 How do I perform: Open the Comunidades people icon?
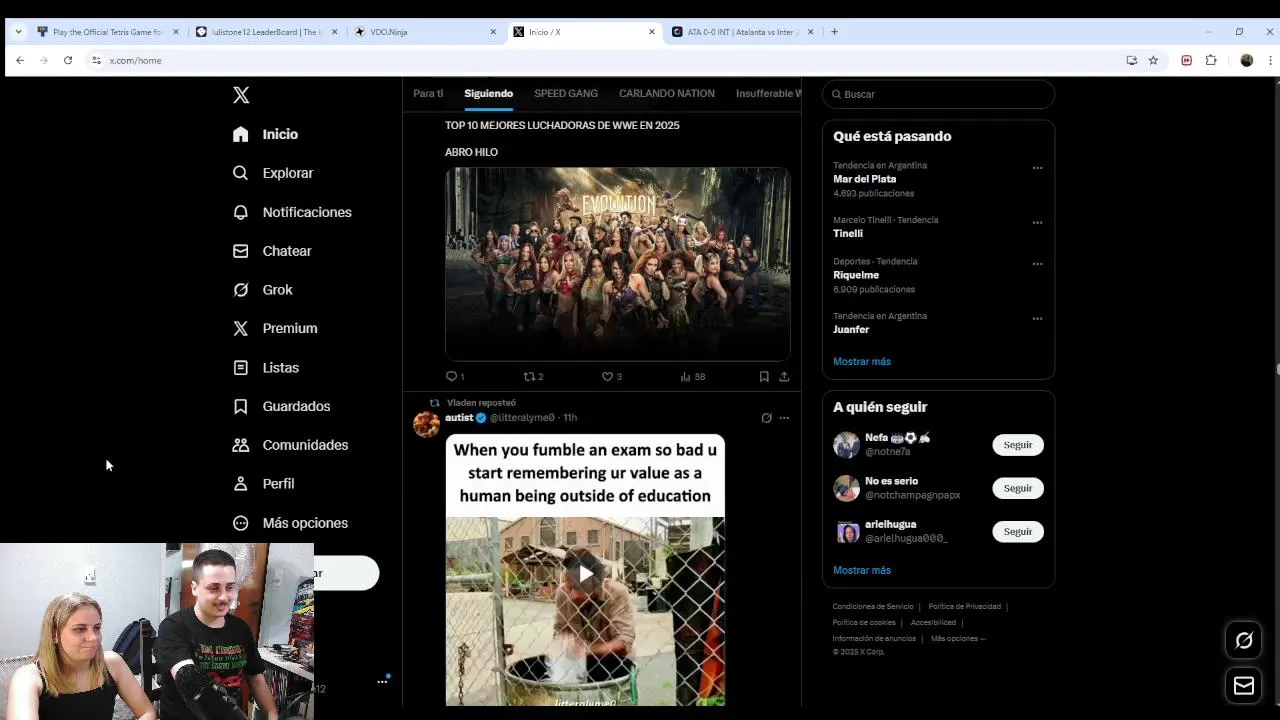240,445
